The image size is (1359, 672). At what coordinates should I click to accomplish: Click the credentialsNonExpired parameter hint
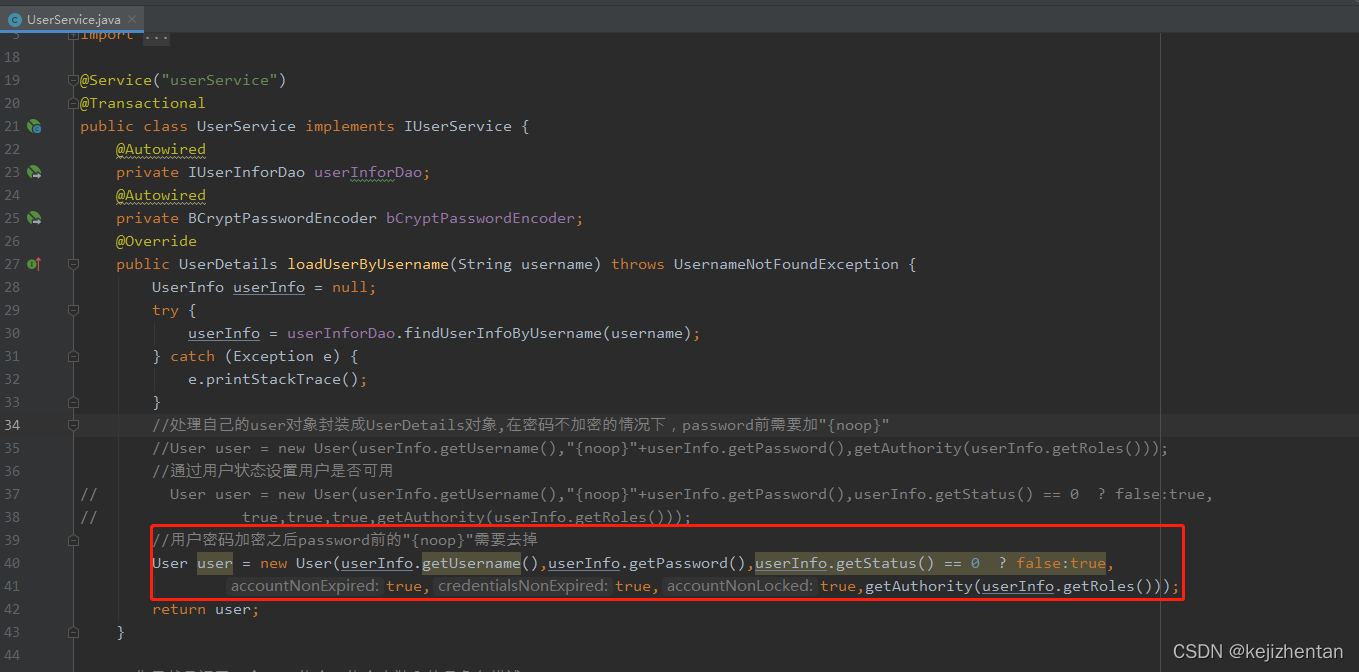point(522,586)
